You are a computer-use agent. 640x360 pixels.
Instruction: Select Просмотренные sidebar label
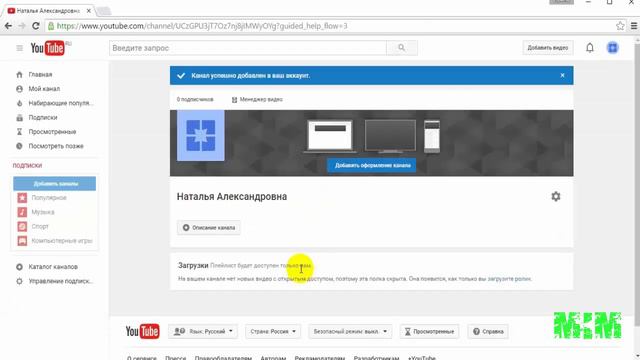point(52,132)
